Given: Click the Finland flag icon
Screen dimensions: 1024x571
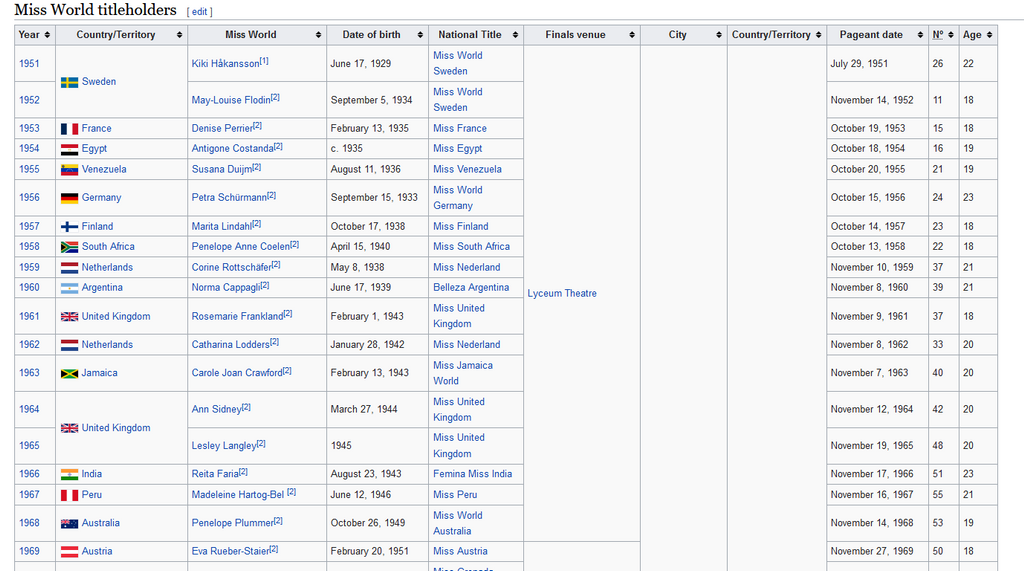Looking at the screenshot, I should coord(69,227).
